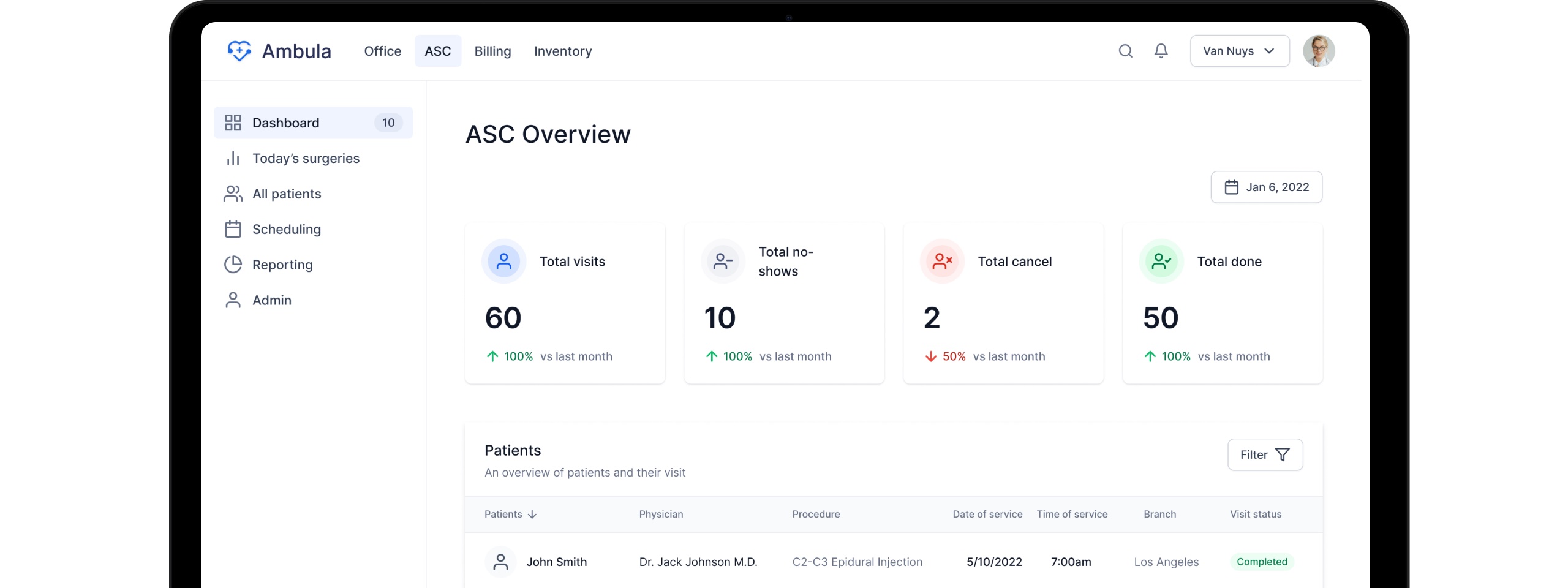Open the Inventory tab
Viewport: 1568px width, 588px height.
[x=562, y=51]
